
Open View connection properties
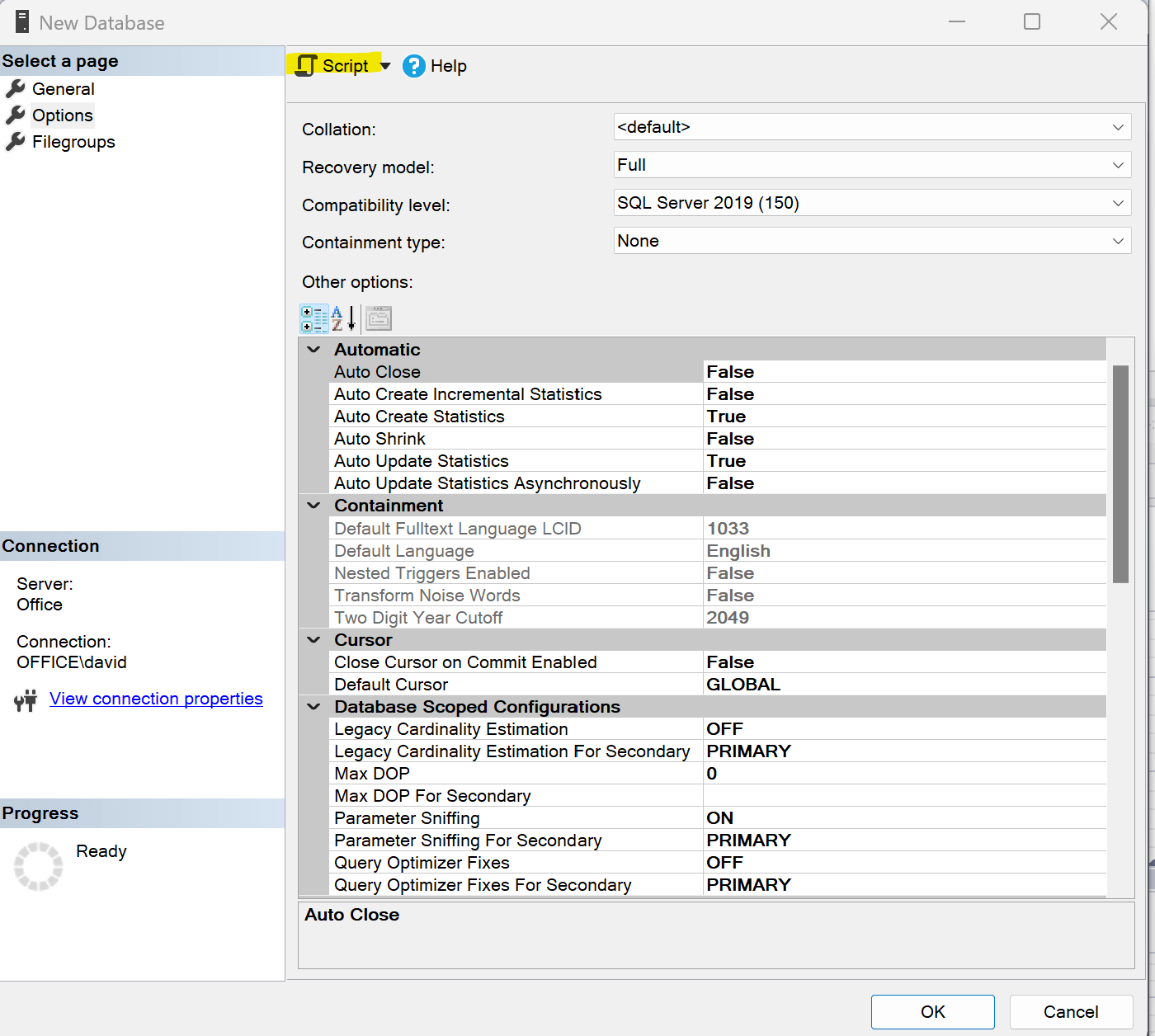156,699
